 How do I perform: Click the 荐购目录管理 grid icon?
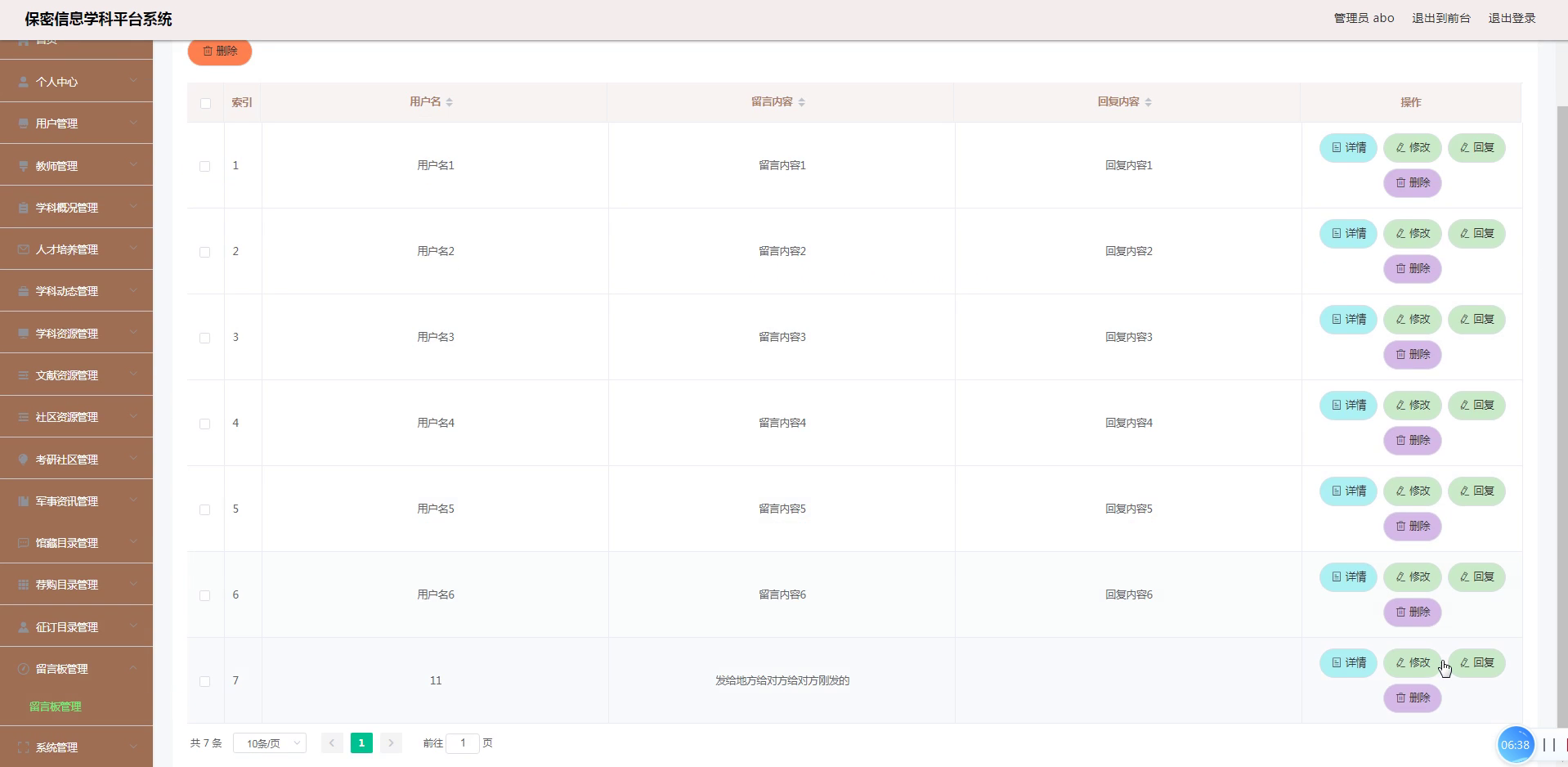24,585
